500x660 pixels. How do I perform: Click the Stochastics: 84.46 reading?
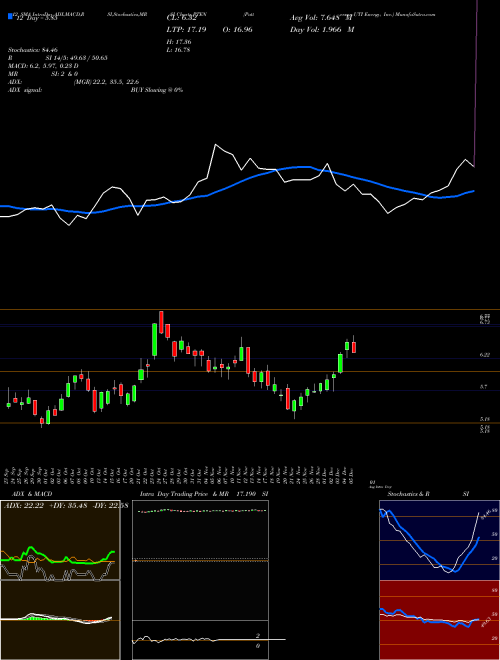coord(33,50)
